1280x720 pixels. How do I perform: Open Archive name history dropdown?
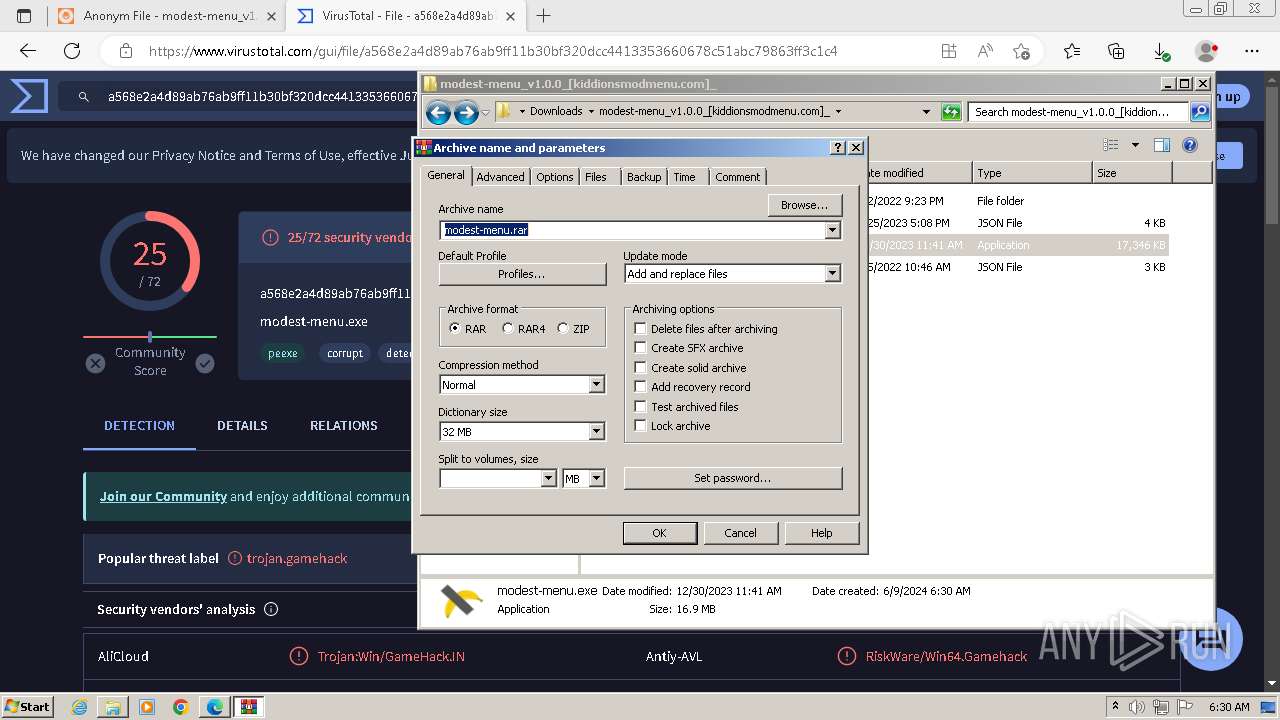tap(833, 230)
